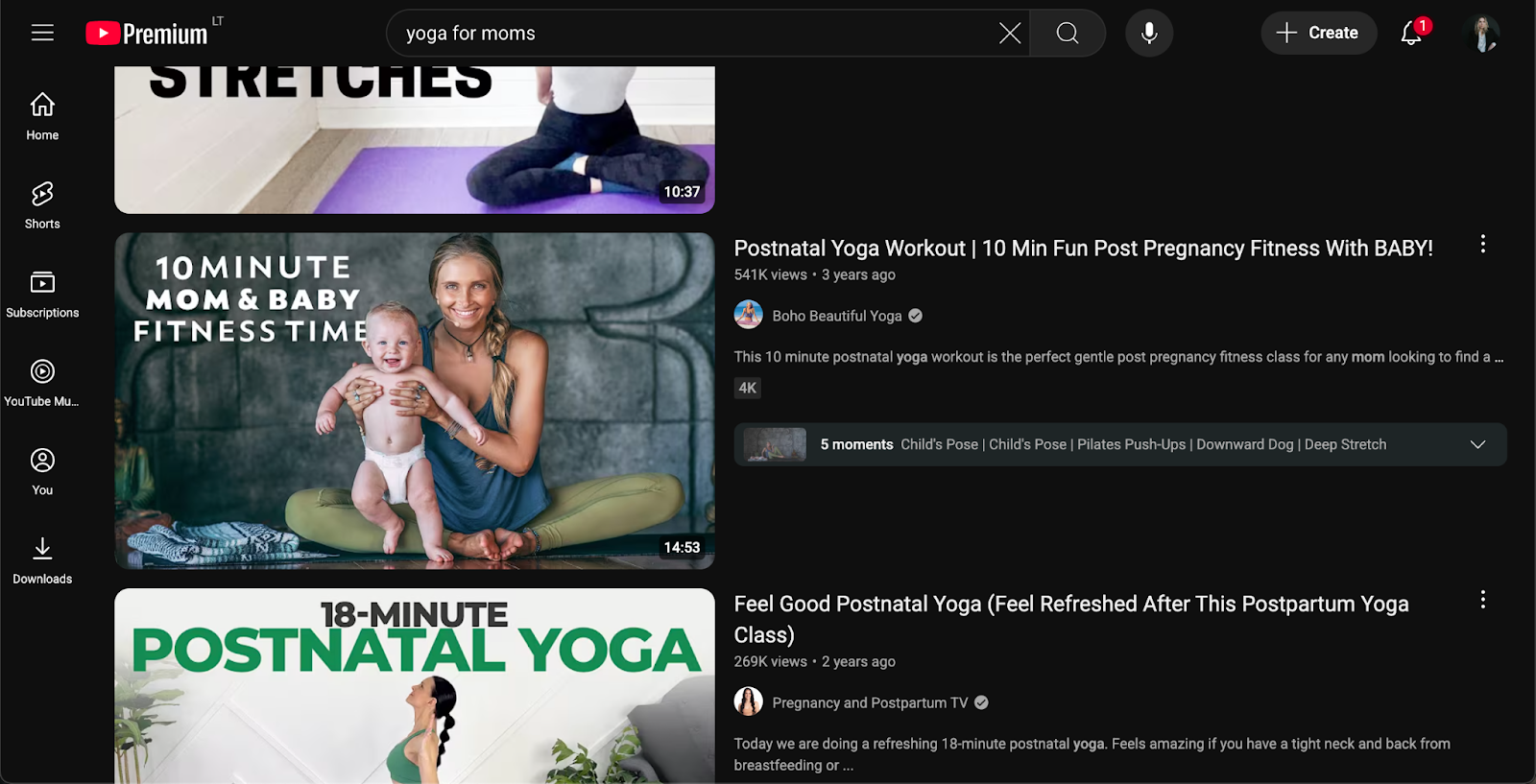Open Postnatal Yoga Workout video title
The height and width of the screenshot is (784, 1536).
tap(1083, 249)
